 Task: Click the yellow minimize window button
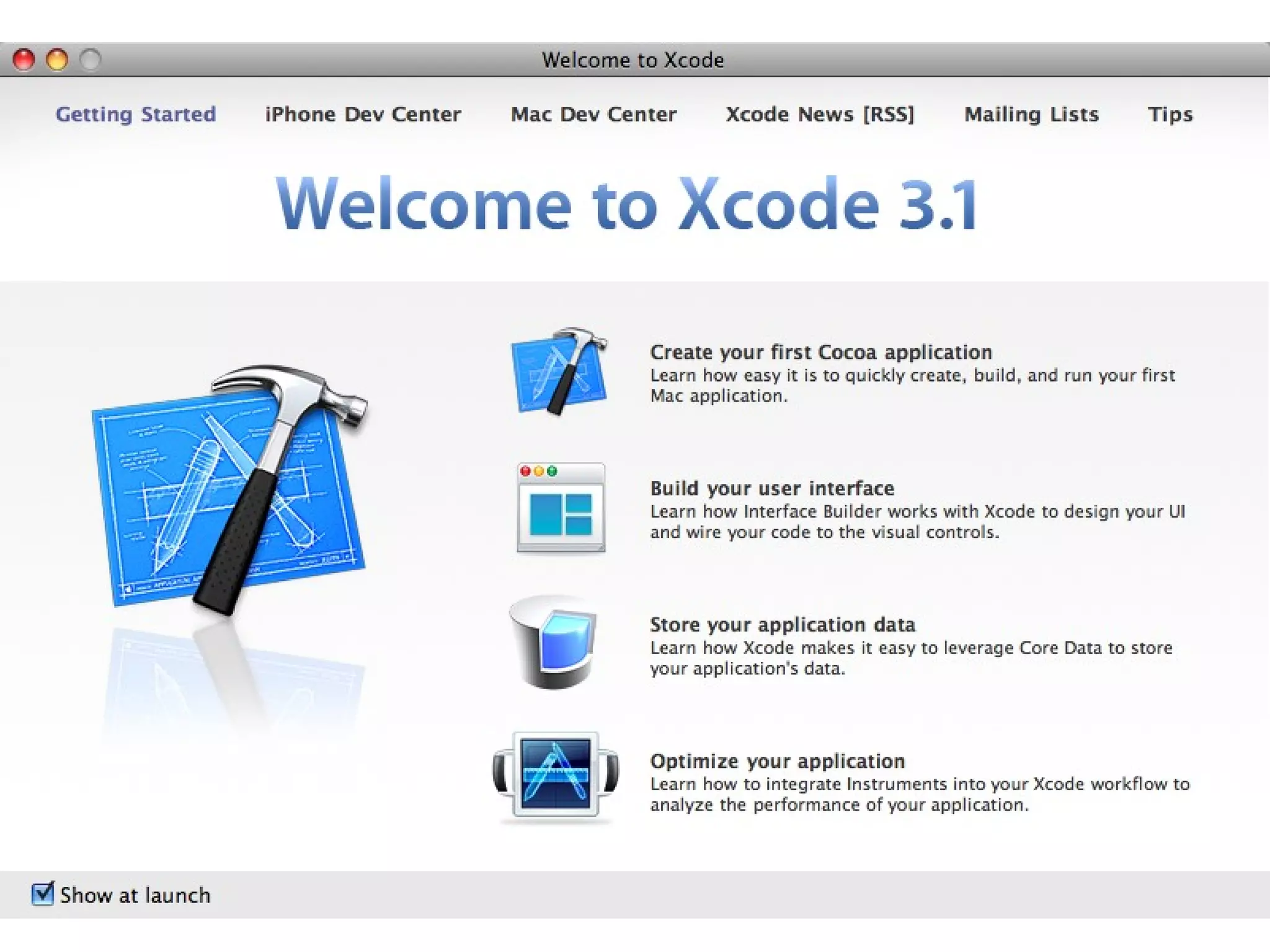[57, 60]
